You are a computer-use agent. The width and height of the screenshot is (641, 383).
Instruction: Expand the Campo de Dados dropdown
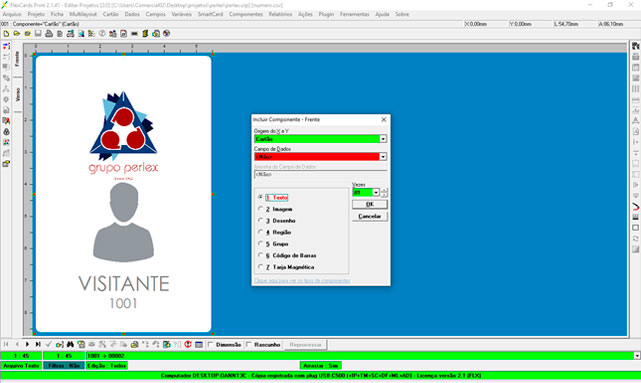(x=383, y=157)
